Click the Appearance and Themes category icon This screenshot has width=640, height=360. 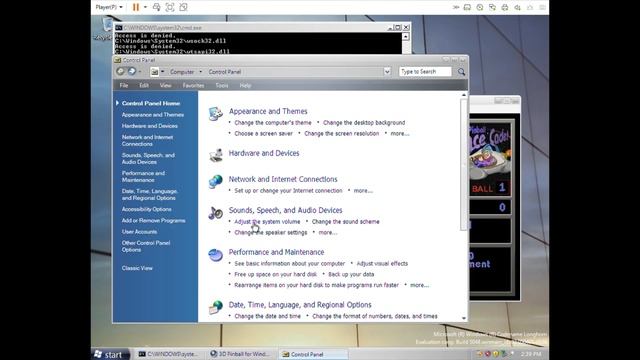(x=216, y=113)
